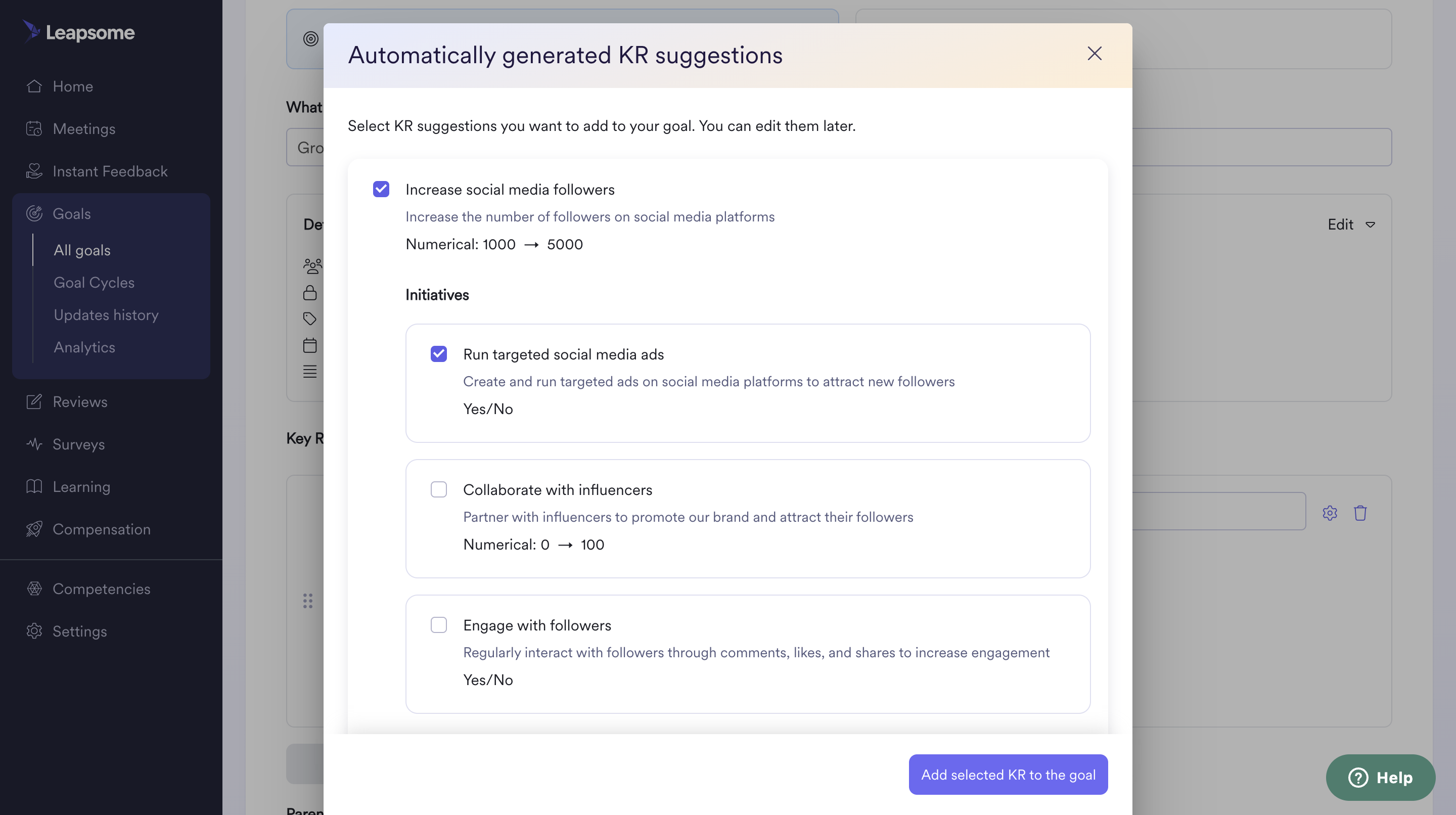Close the KR suggestions dialog

point(1094,54)
